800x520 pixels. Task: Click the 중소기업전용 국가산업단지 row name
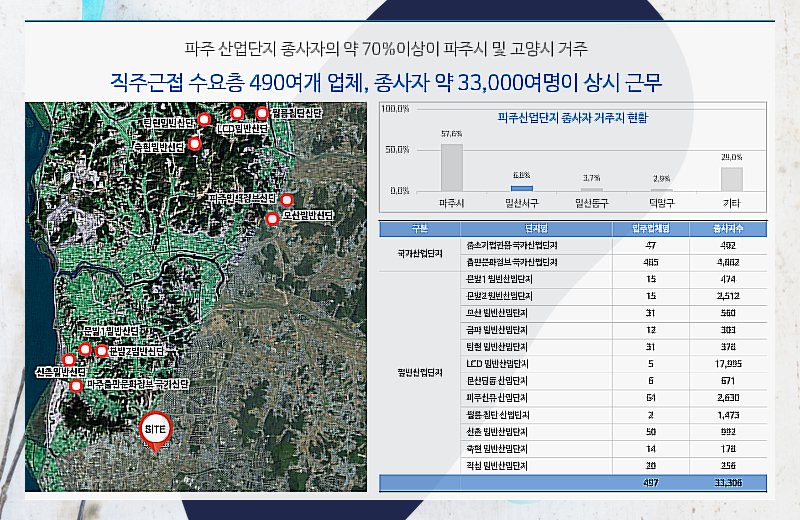point(512,245)
